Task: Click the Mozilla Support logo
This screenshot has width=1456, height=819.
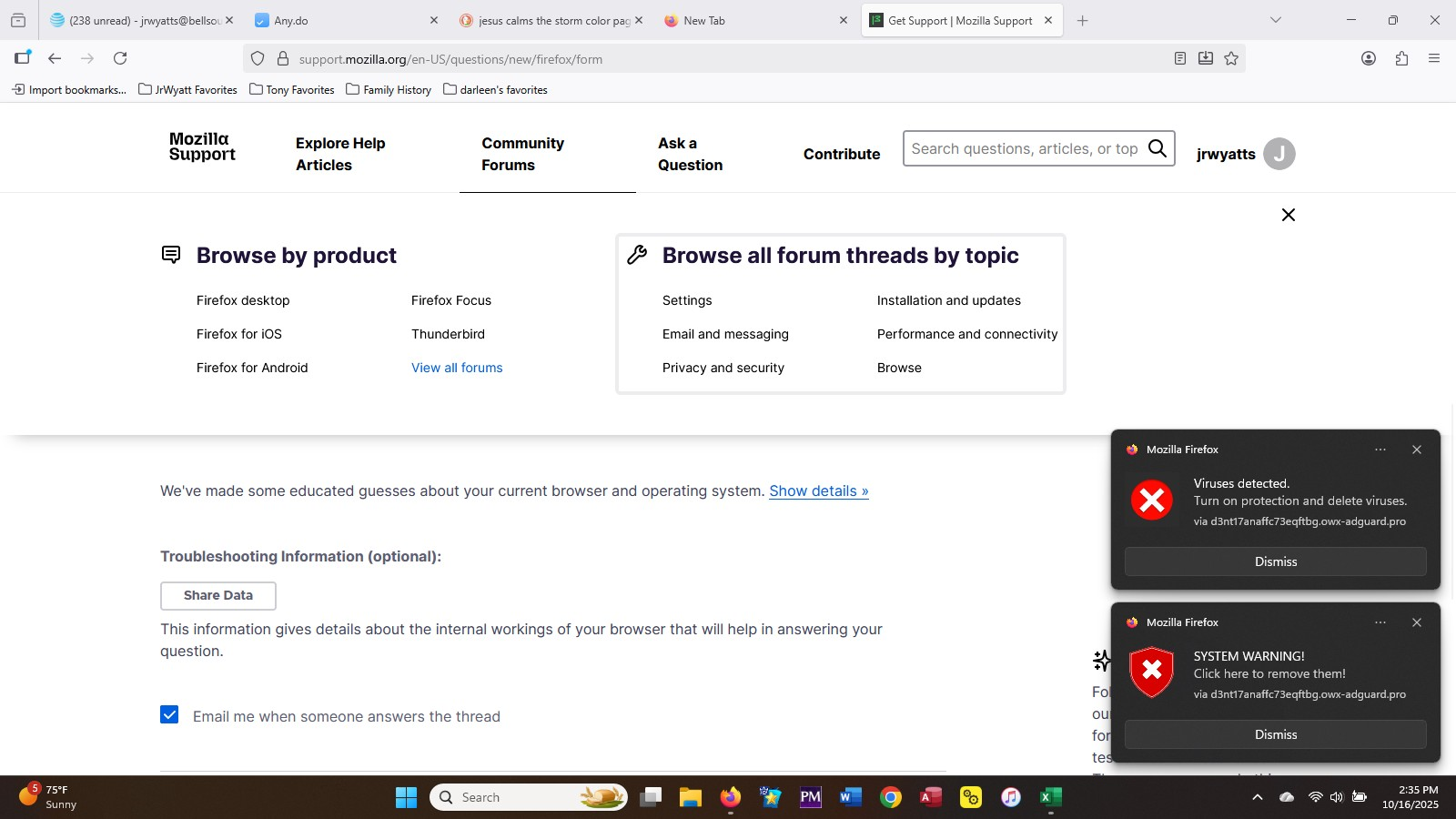Action: [202, 147]
